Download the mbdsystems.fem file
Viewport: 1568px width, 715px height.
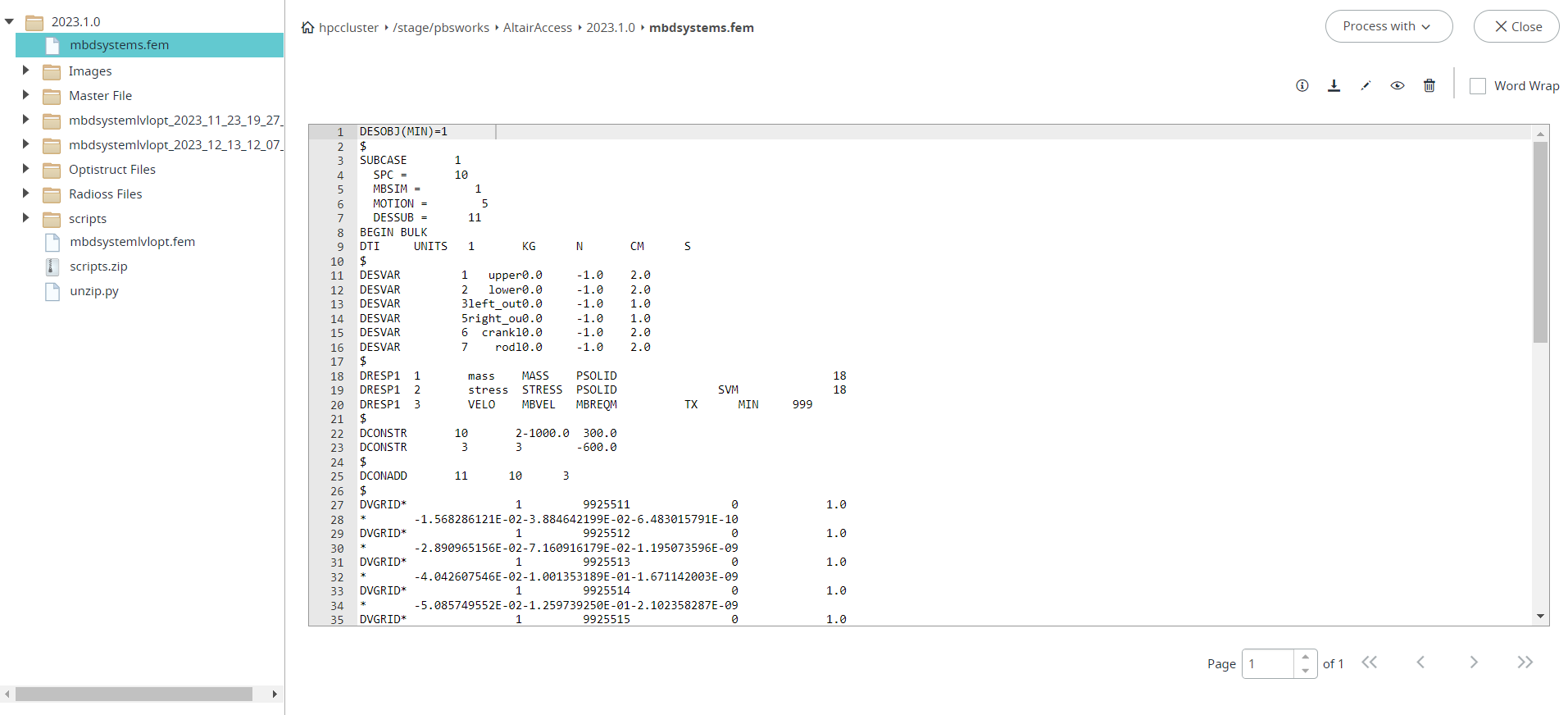point(1334,86)
